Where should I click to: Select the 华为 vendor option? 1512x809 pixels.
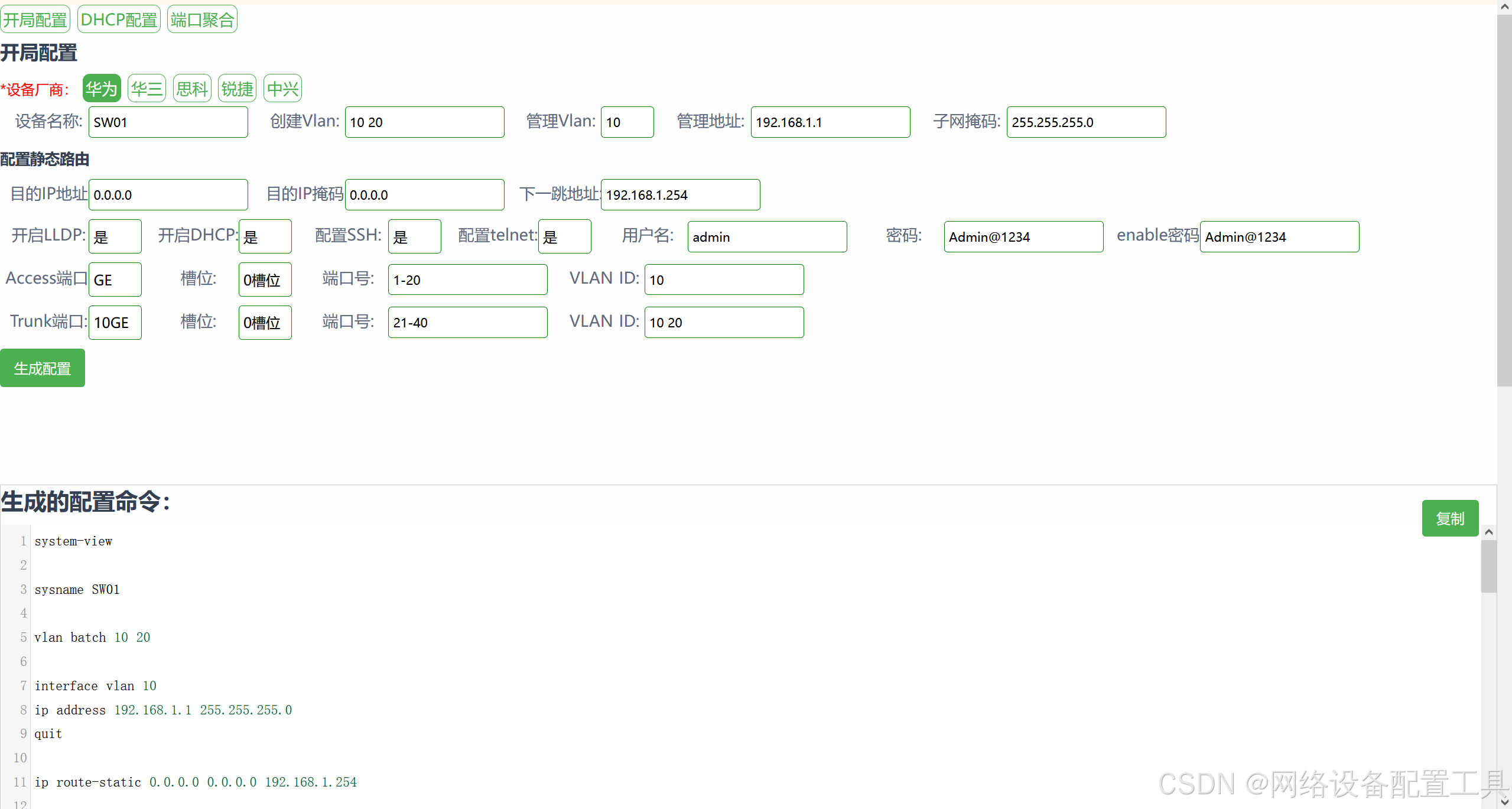click(x=102, y=89)
